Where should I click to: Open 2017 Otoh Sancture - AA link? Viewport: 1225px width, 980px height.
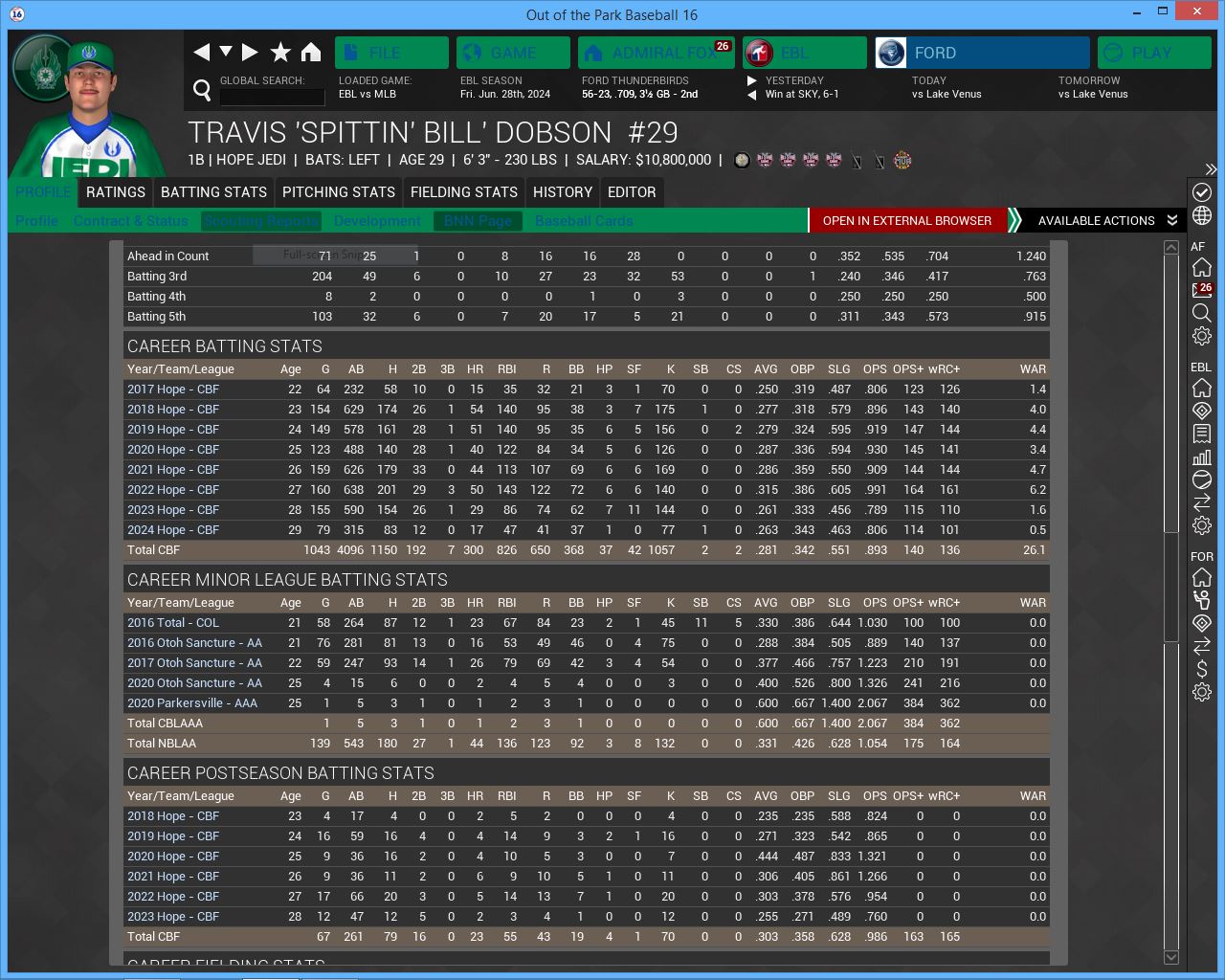[194, 663]
